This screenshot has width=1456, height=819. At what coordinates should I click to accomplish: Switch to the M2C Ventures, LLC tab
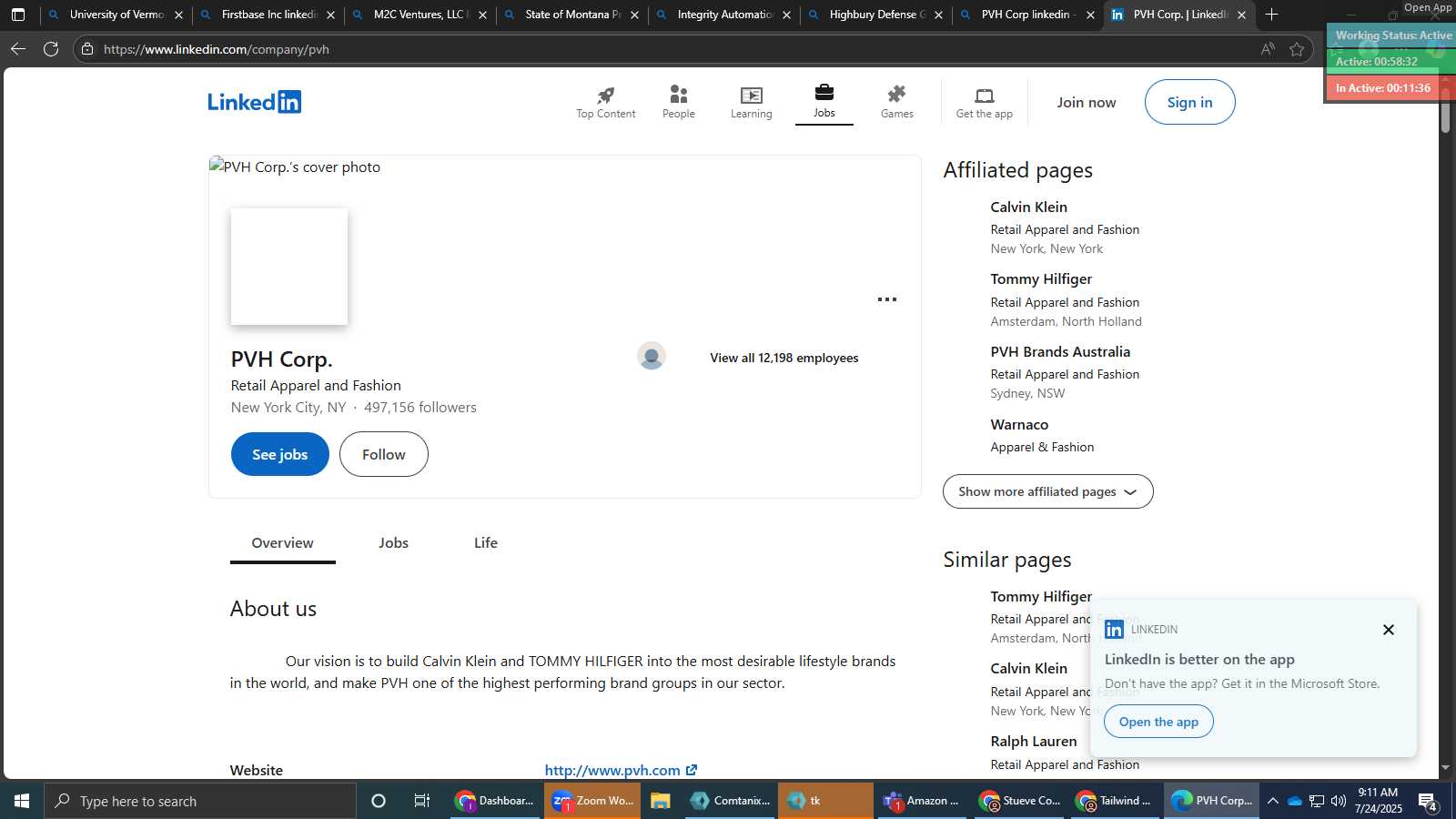click(420, 15)
